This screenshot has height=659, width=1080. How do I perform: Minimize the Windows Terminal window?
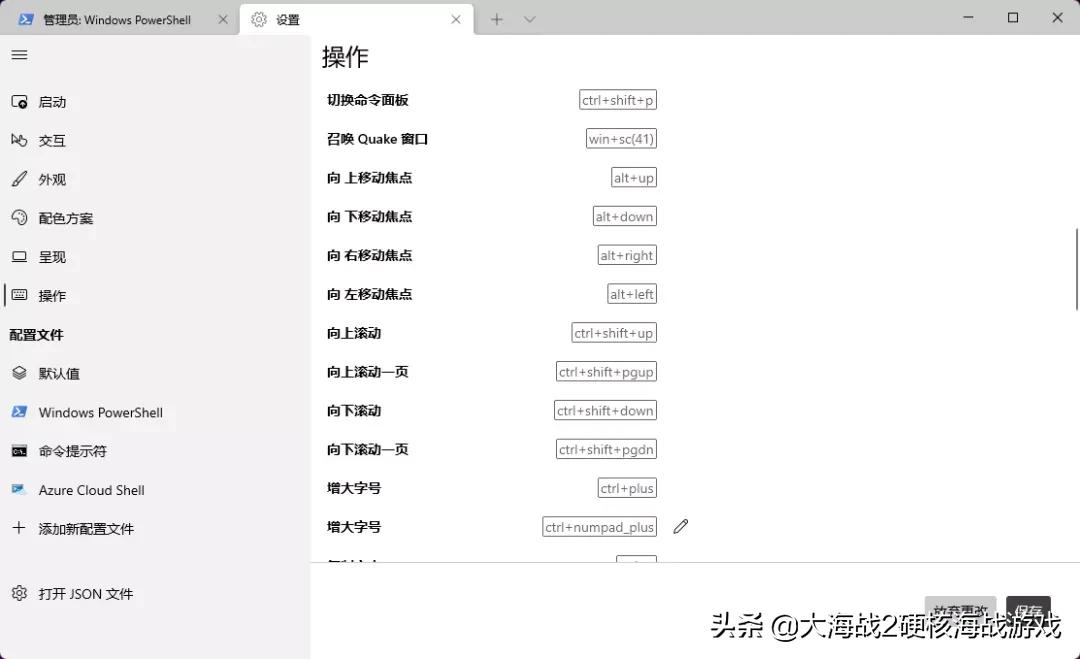tap(968, 17)
